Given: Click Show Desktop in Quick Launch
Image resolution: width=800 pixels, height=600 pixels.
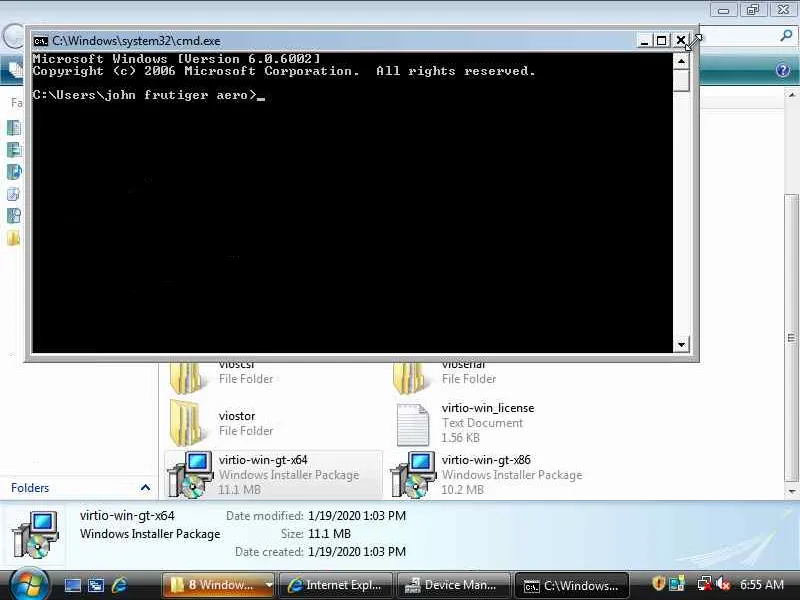Looking at the screenshot, I should click(x=72, y=585).
